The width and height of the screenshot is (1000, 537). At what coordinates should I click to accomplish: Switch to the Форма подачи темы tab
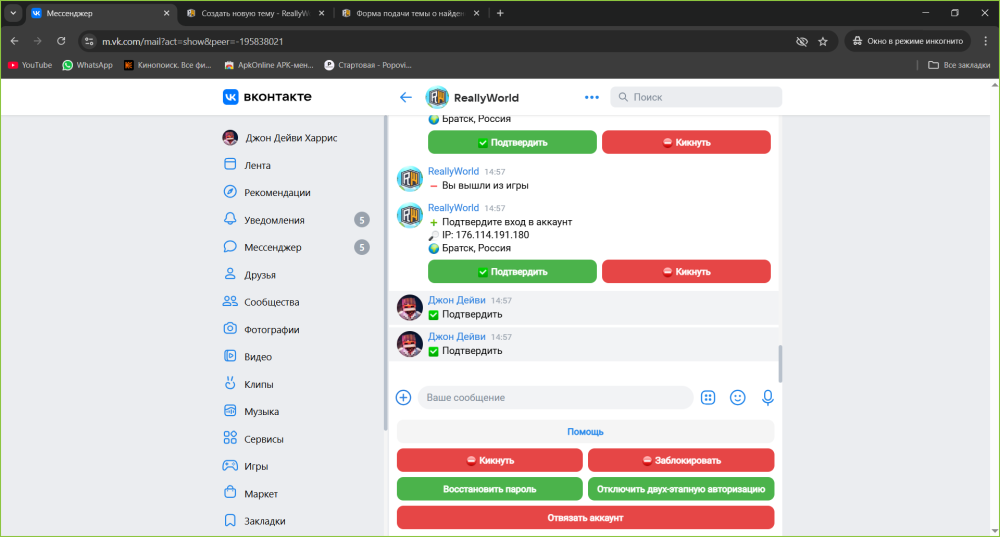click(x=410, y=13)
